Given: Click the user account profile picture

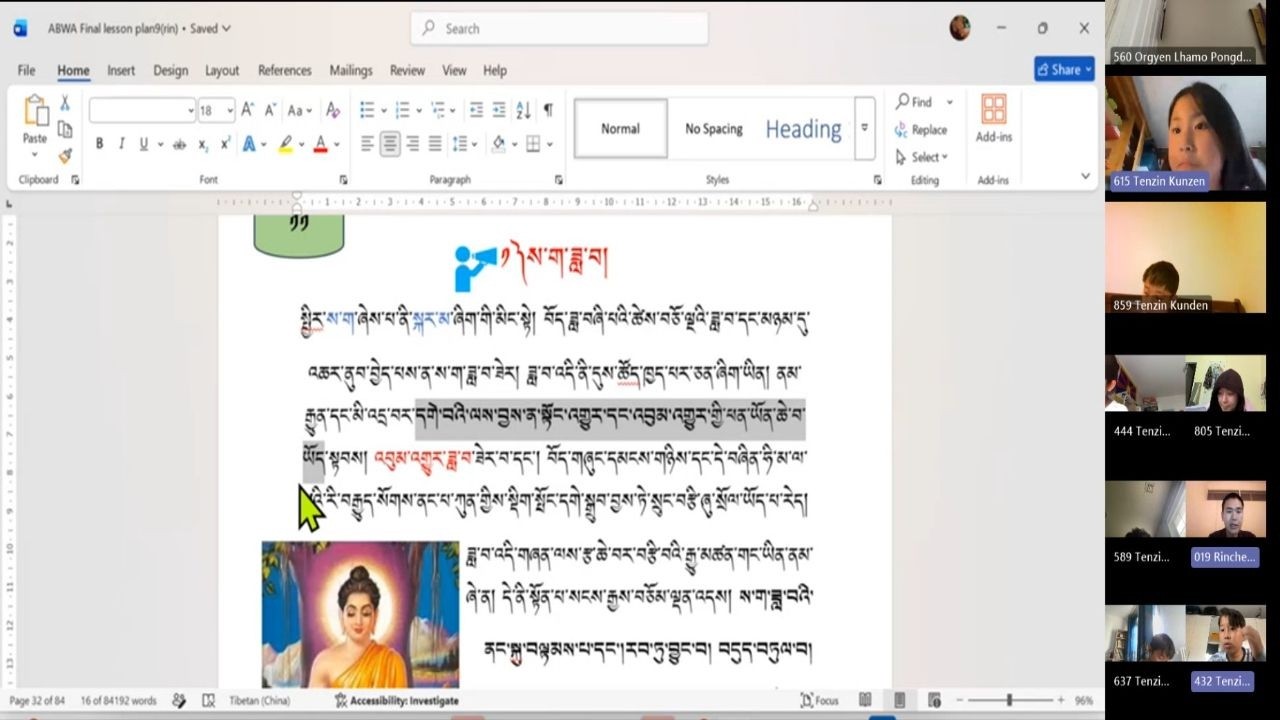Looking at the screenshot, I should click(959, 28).
